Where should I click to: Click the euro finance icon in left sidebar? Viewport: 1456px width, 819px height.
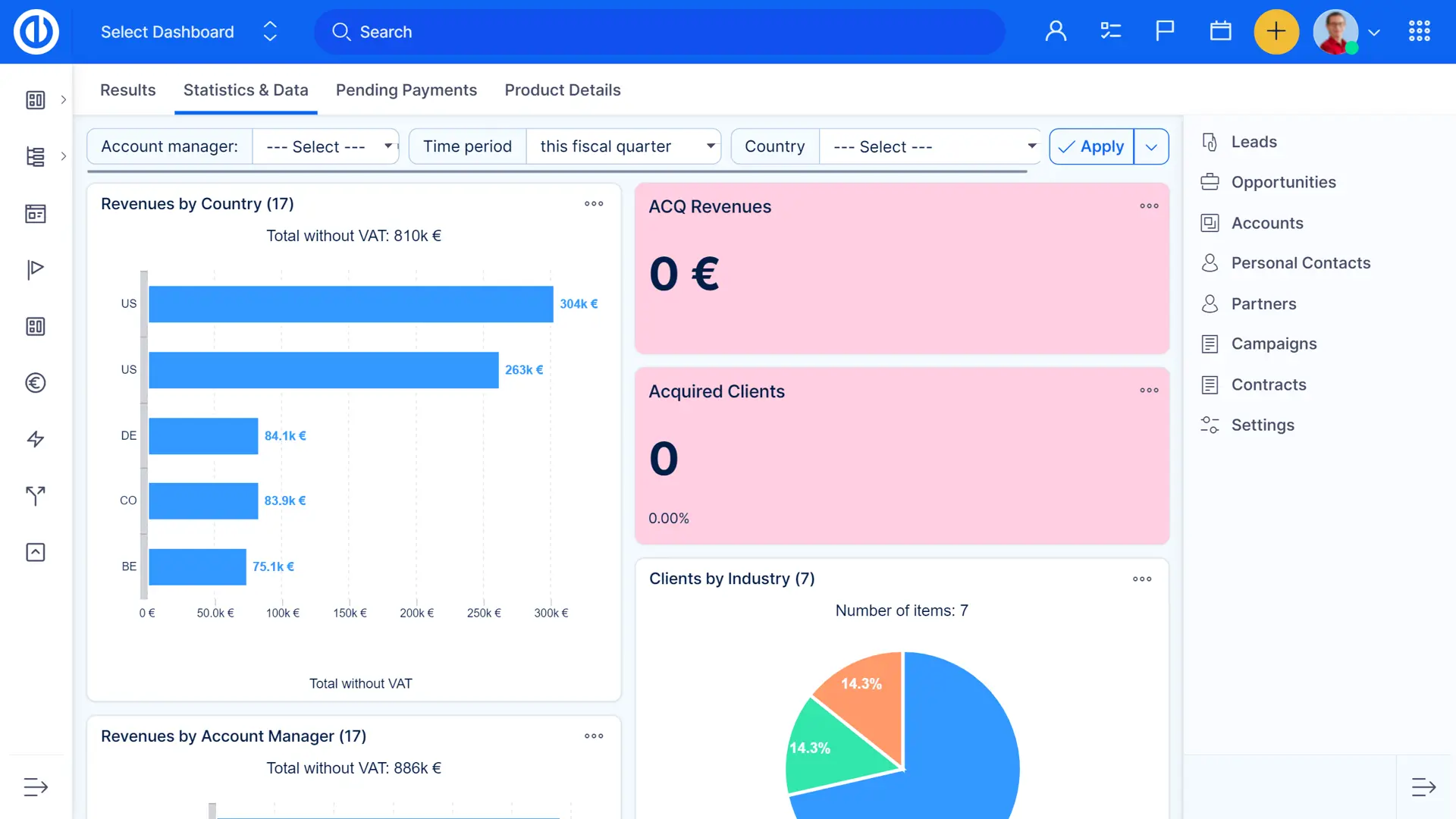(36, 383)
